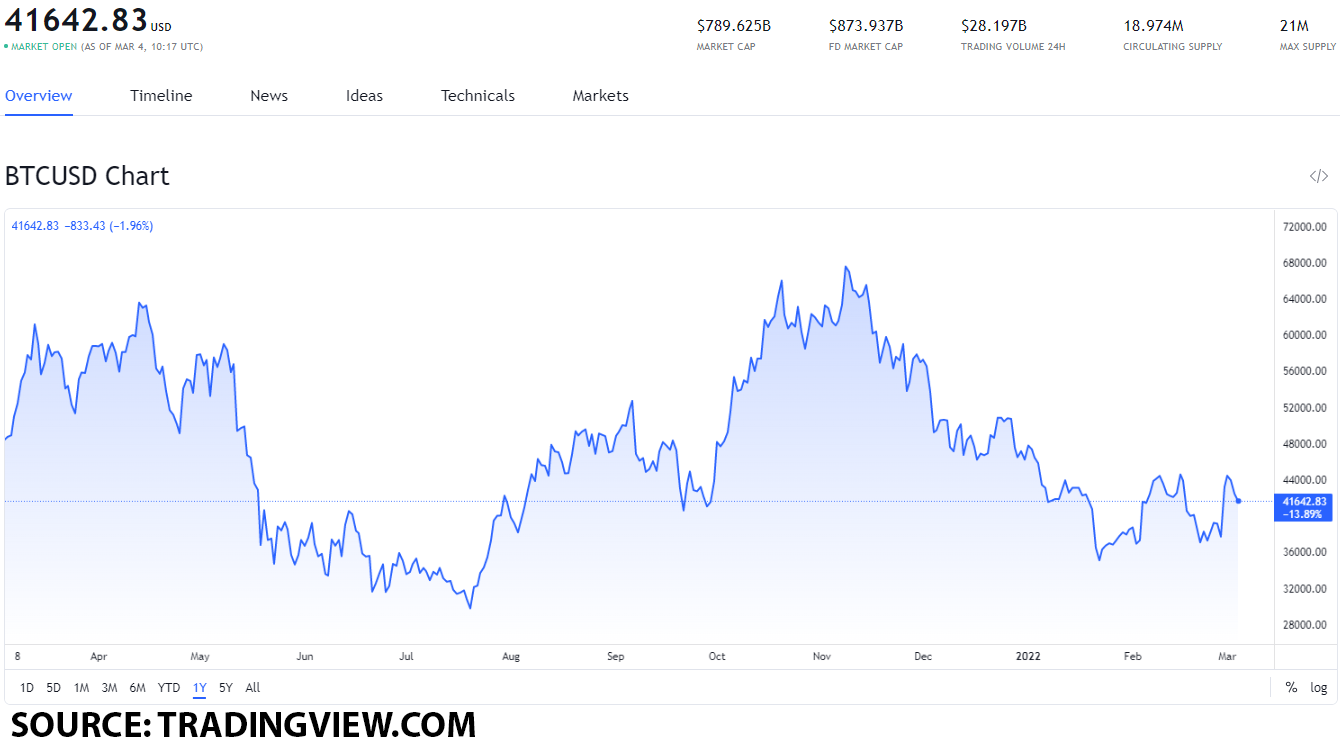Select the 1D time range
This screenshot has height=744, width=1340.
point(27,688)
